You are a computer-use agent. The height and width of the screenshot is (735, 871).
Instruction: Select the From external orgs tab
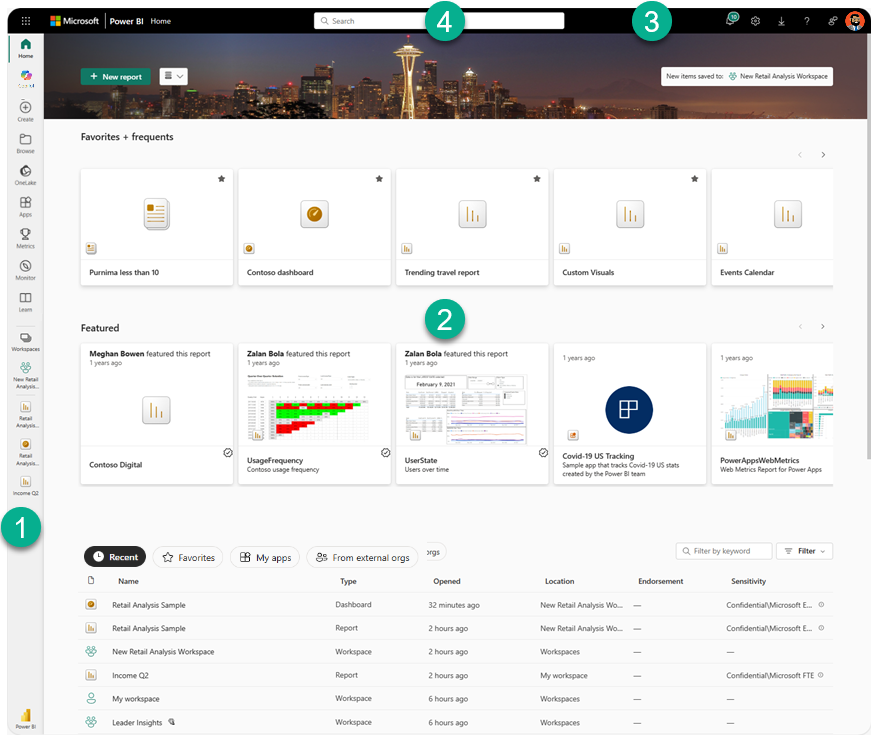click(362, 557)
